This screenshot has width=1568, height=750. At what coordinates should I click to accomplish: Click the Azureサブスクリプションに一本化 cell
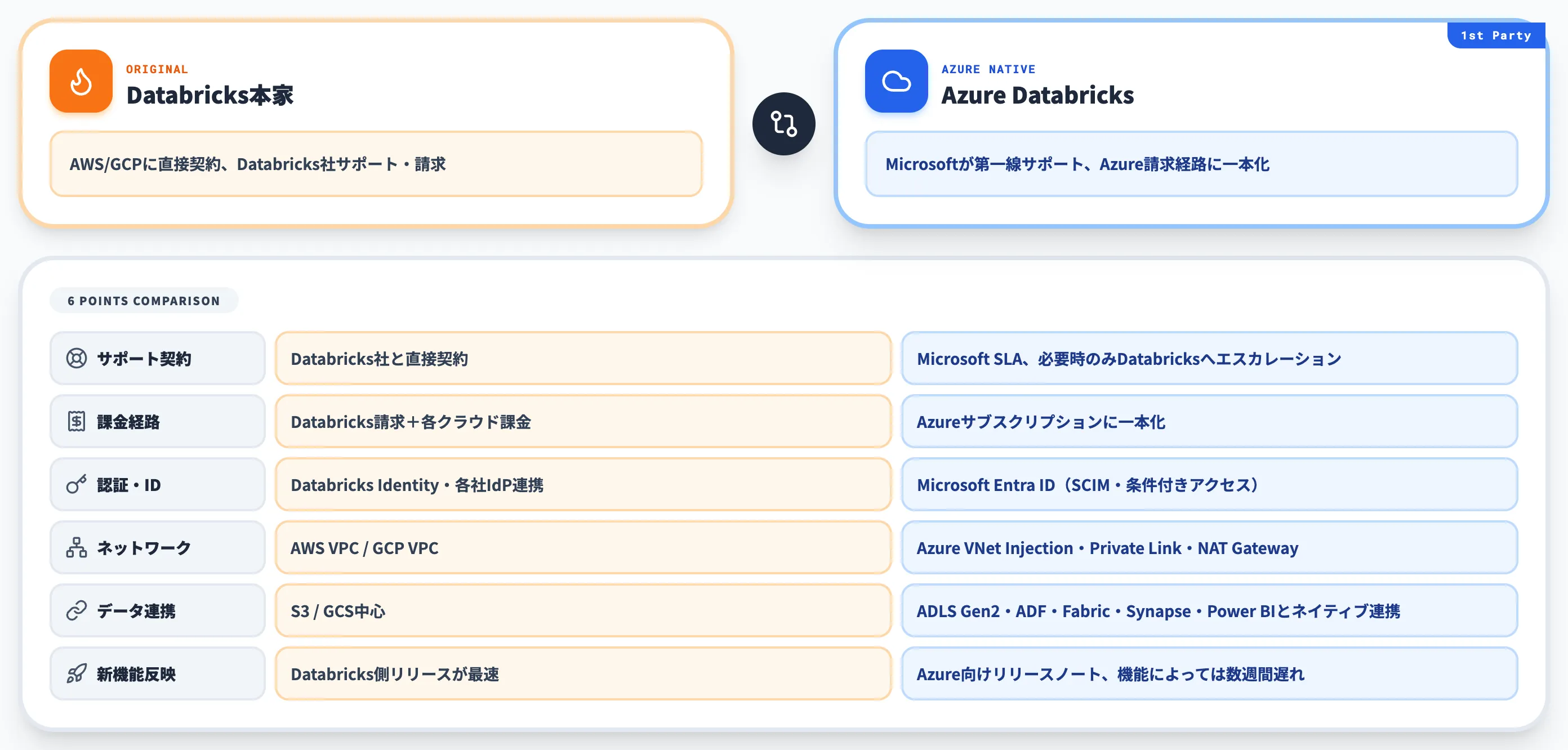[1209, 421]
